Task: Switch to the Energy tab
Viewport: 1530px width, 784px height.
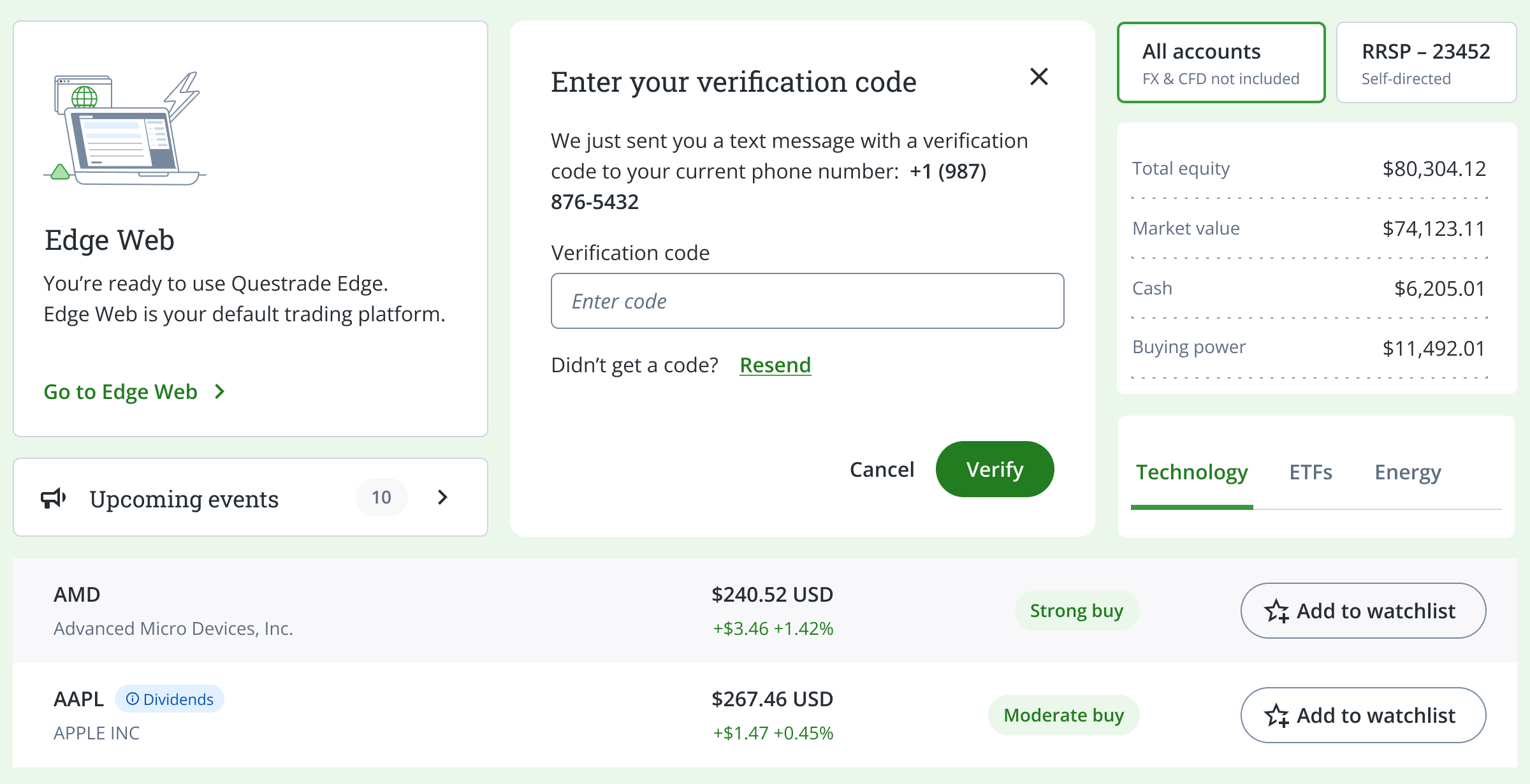Action: pos(1408,472)
